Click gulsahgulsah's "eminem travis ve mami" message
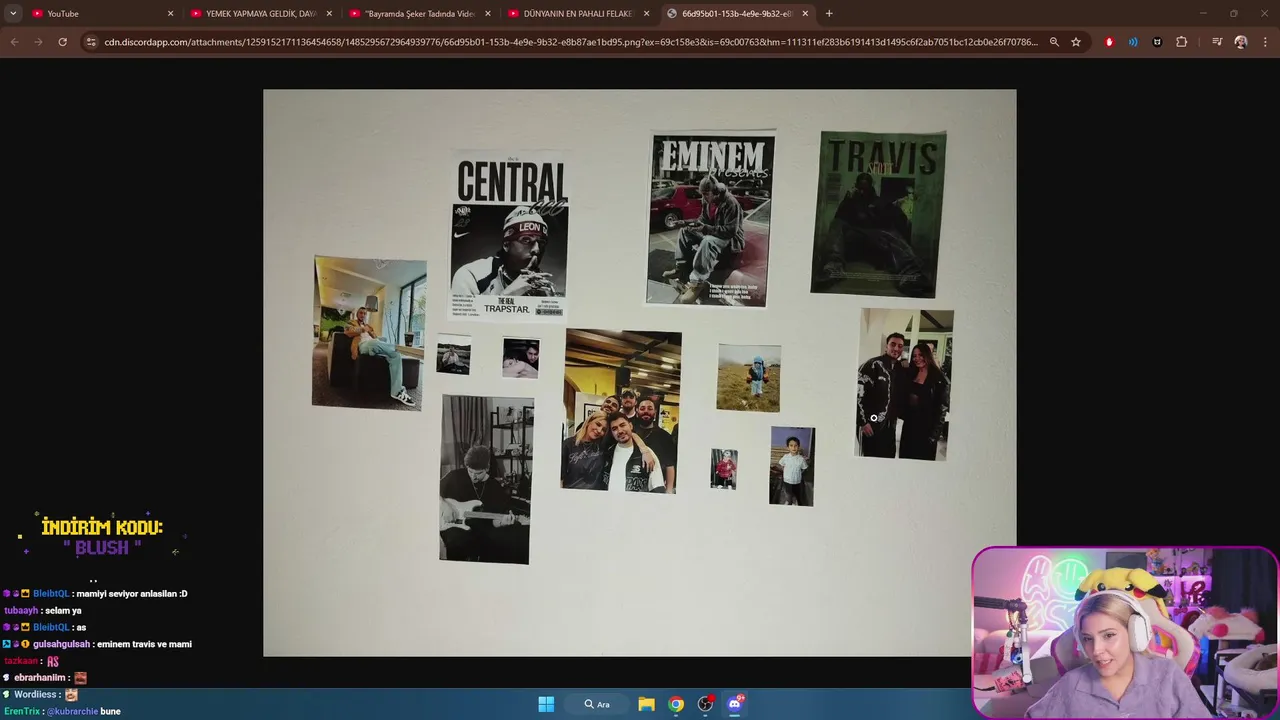The image size is (1280, 720). pyautogui.click(x=144, y=644)
